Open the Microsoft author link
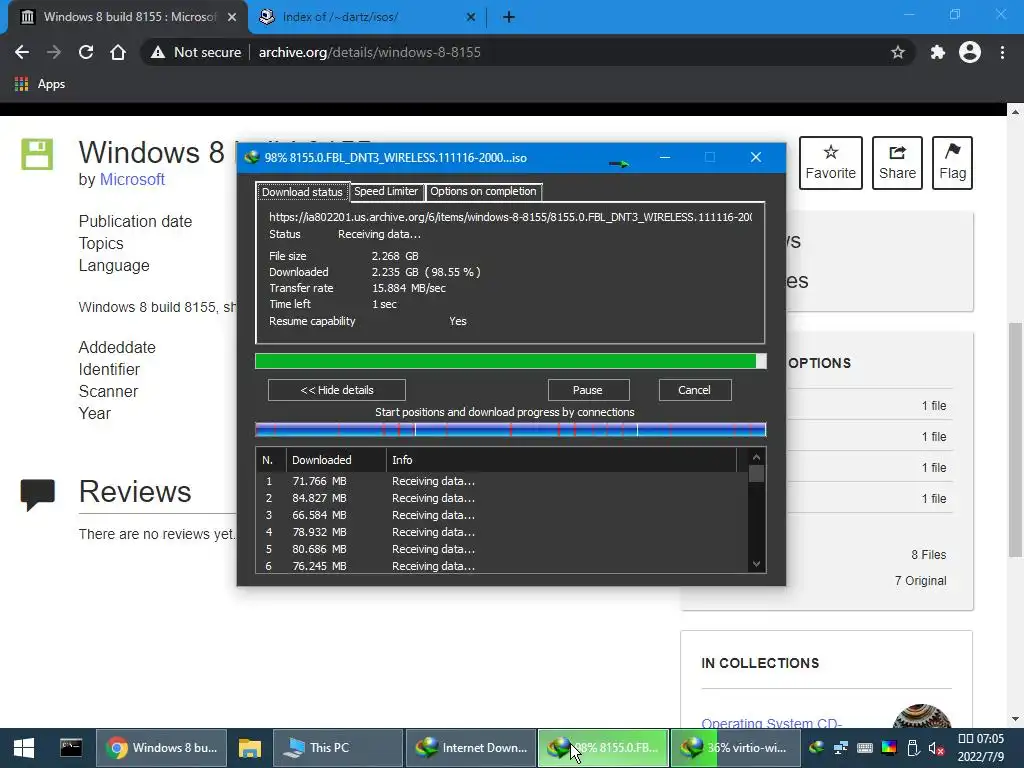1024x768 pixels. click(132, 179)
